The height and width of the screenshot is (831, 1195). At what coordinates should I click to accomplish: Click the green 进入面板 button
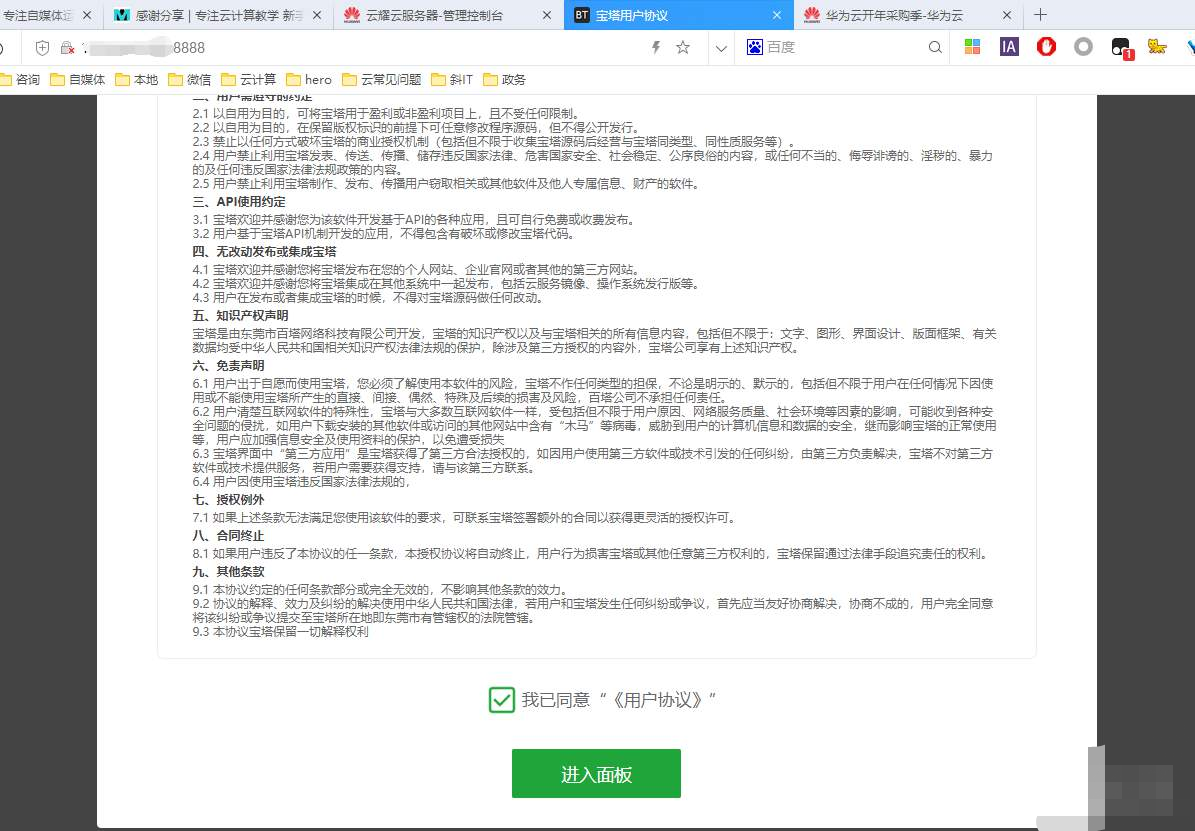(x=596, y=774)
